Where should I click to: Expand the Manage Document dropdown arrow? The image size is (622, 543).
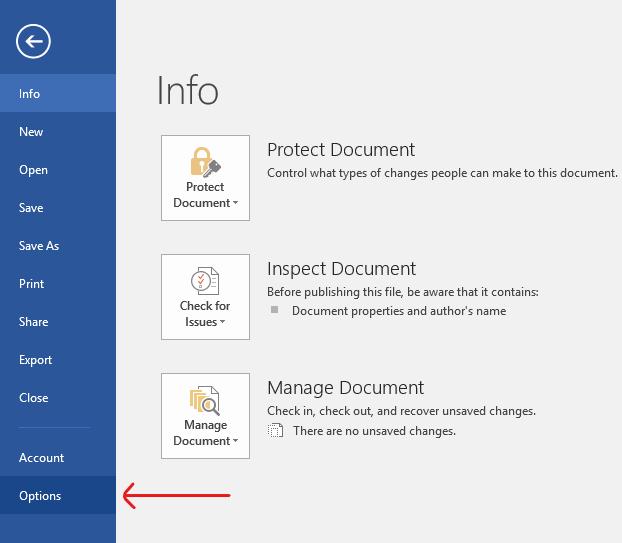(235, 441)
